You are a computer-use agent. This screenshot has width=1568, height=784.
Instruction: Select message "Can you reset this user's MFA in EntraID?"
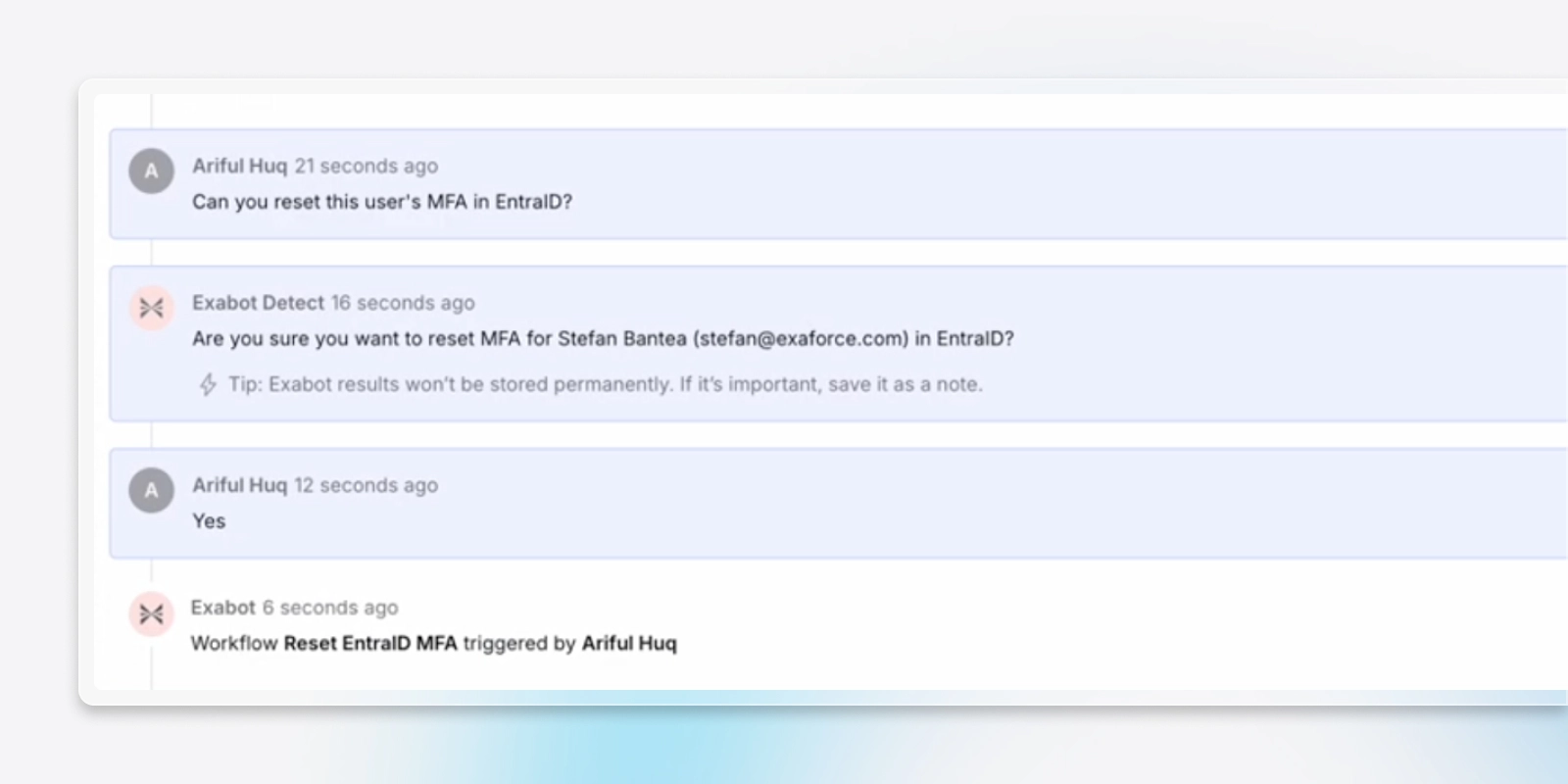(x=382, y=202)
